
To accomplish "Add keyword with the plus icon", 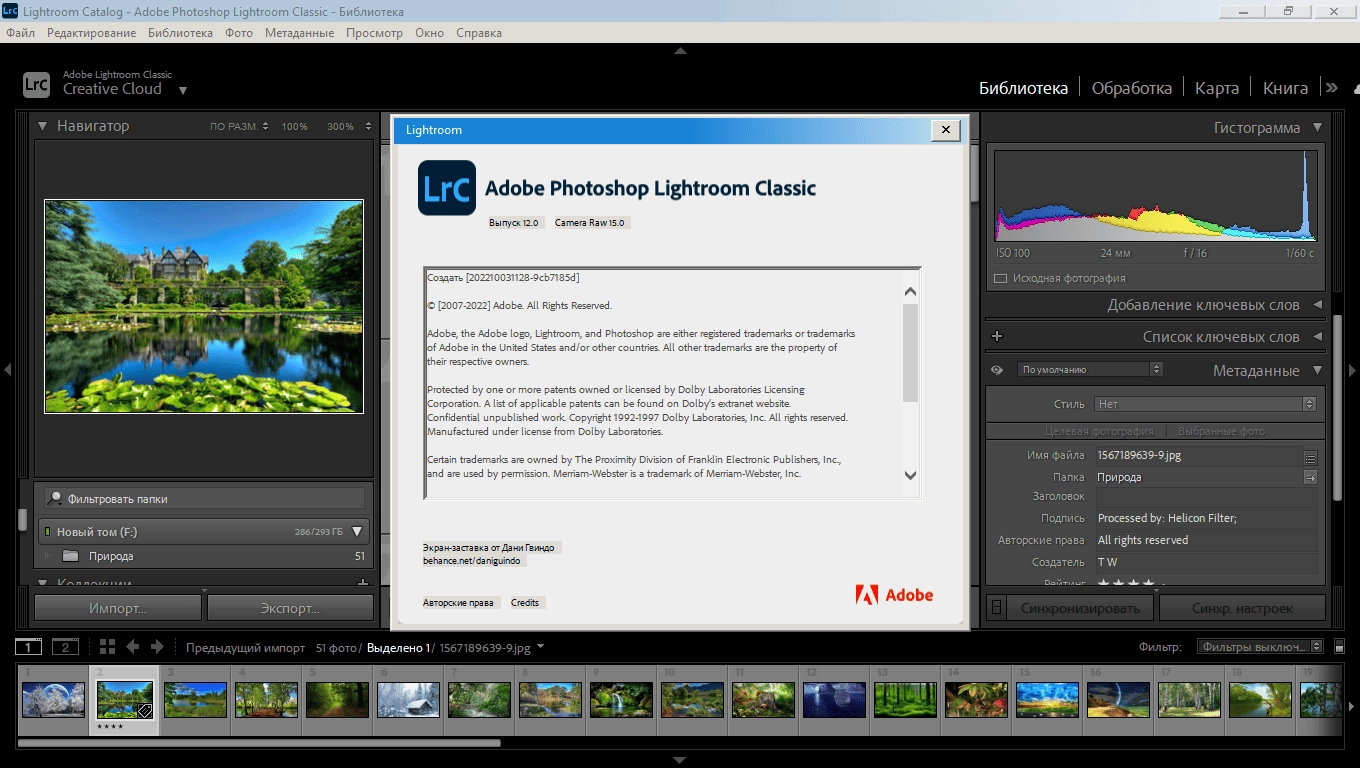I will click(x=997, y=337).
